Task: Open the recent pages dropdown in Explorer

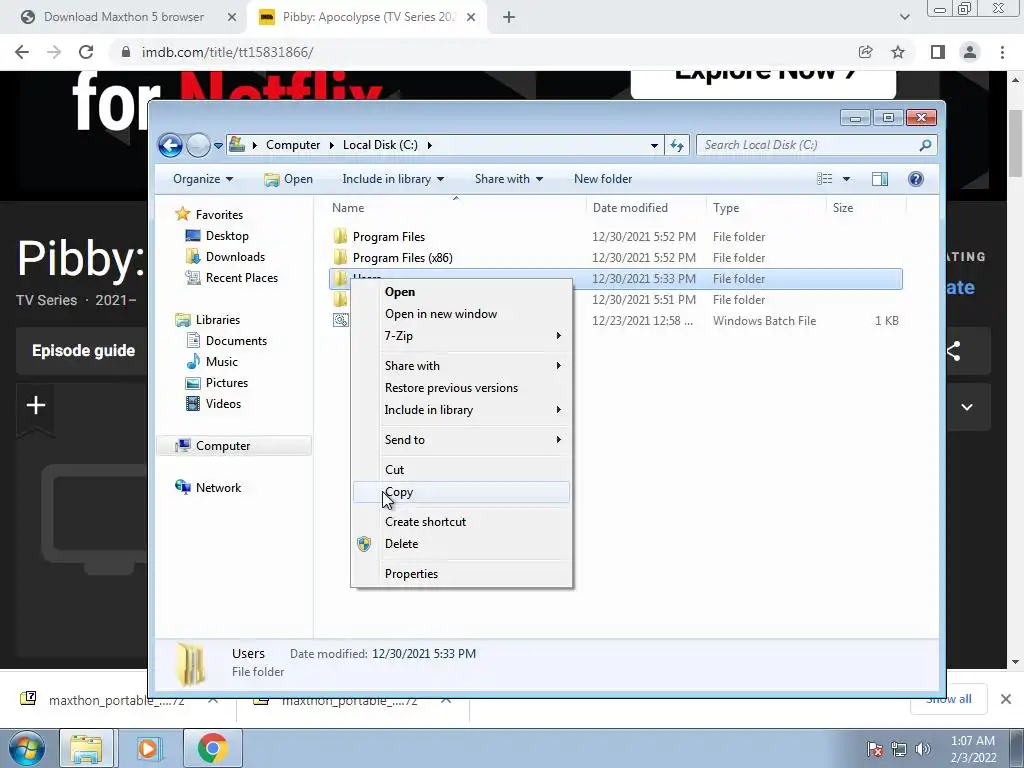Action: (218, 146)
